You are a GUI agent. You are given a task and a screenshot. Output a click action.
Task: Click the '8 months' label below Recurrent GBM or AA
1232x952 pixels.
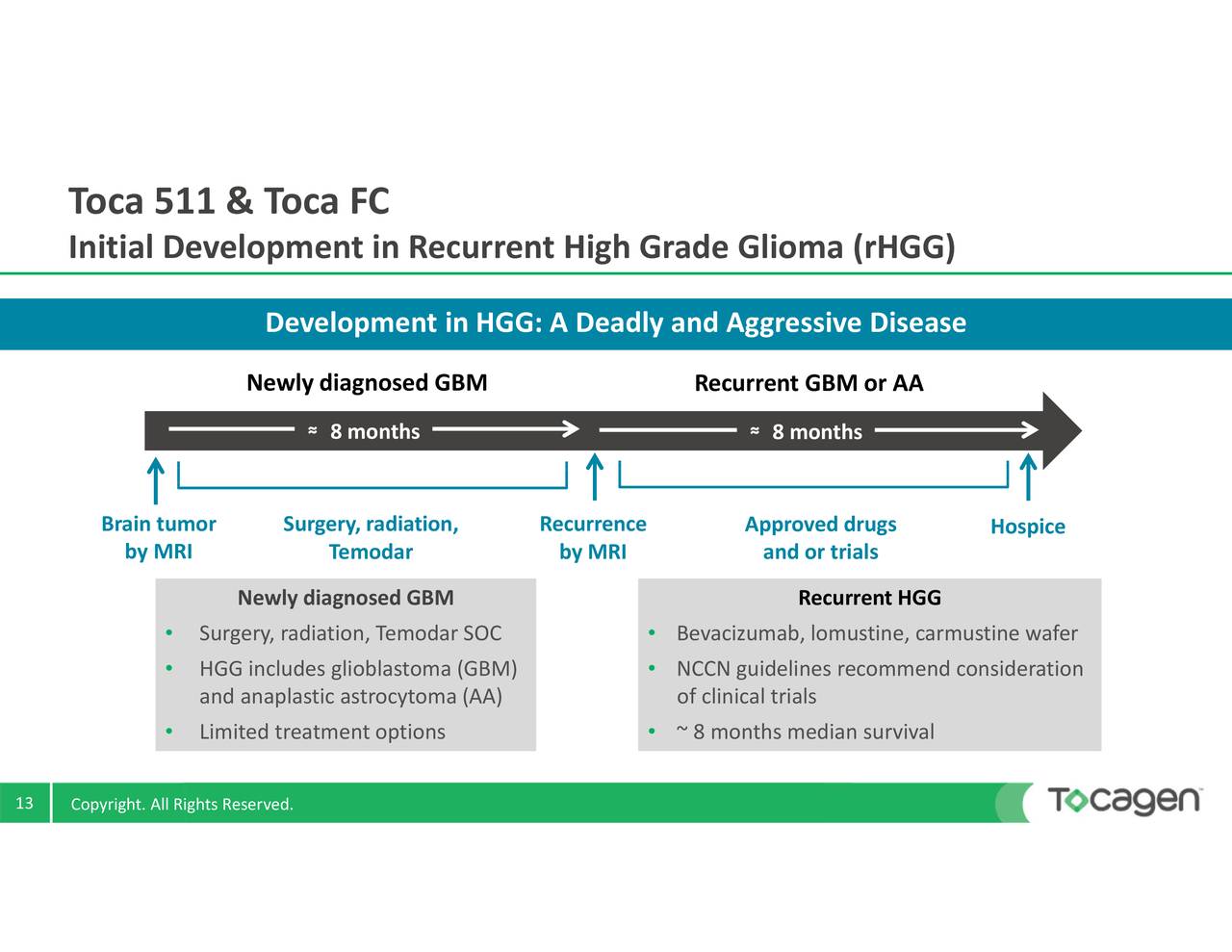(x=817, y=431)
